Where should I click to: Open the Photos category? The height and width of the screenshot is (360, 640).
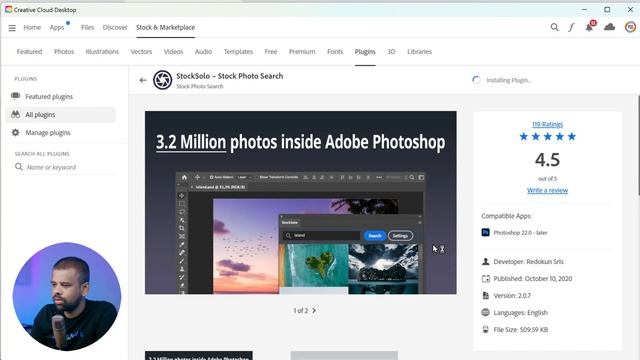[x=64, y=51]
